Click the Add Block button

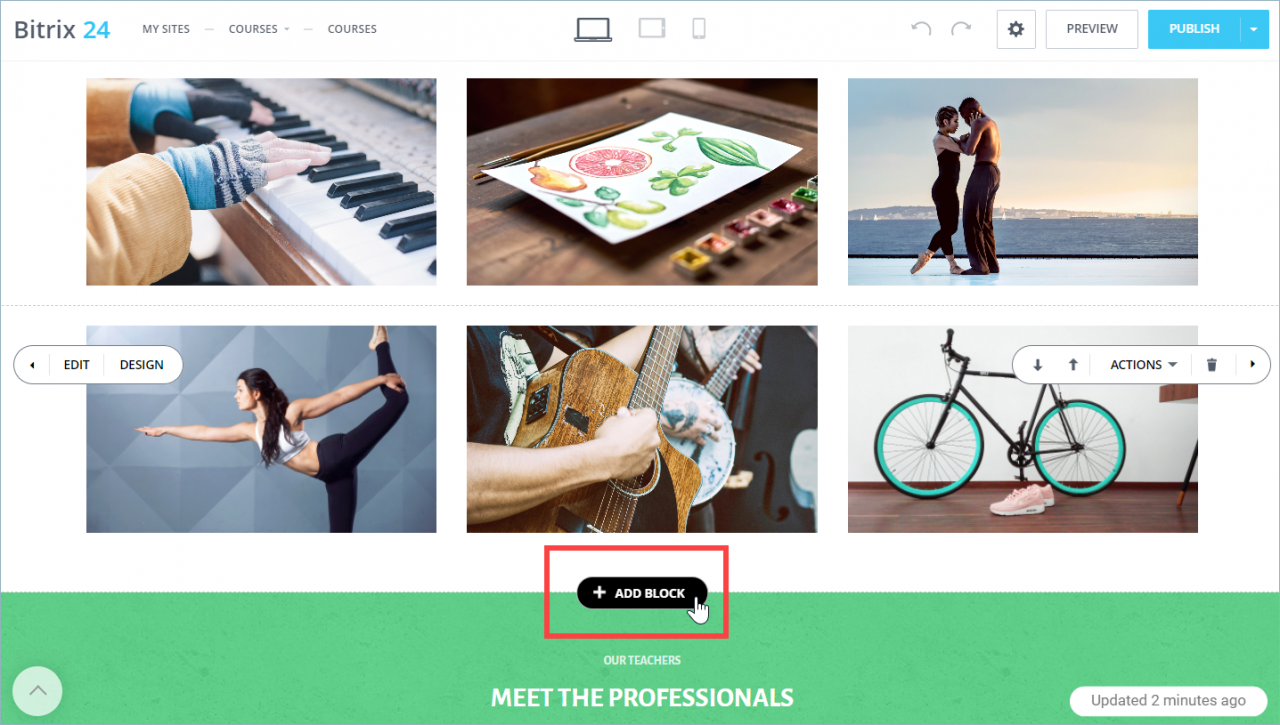click(642, 593)
